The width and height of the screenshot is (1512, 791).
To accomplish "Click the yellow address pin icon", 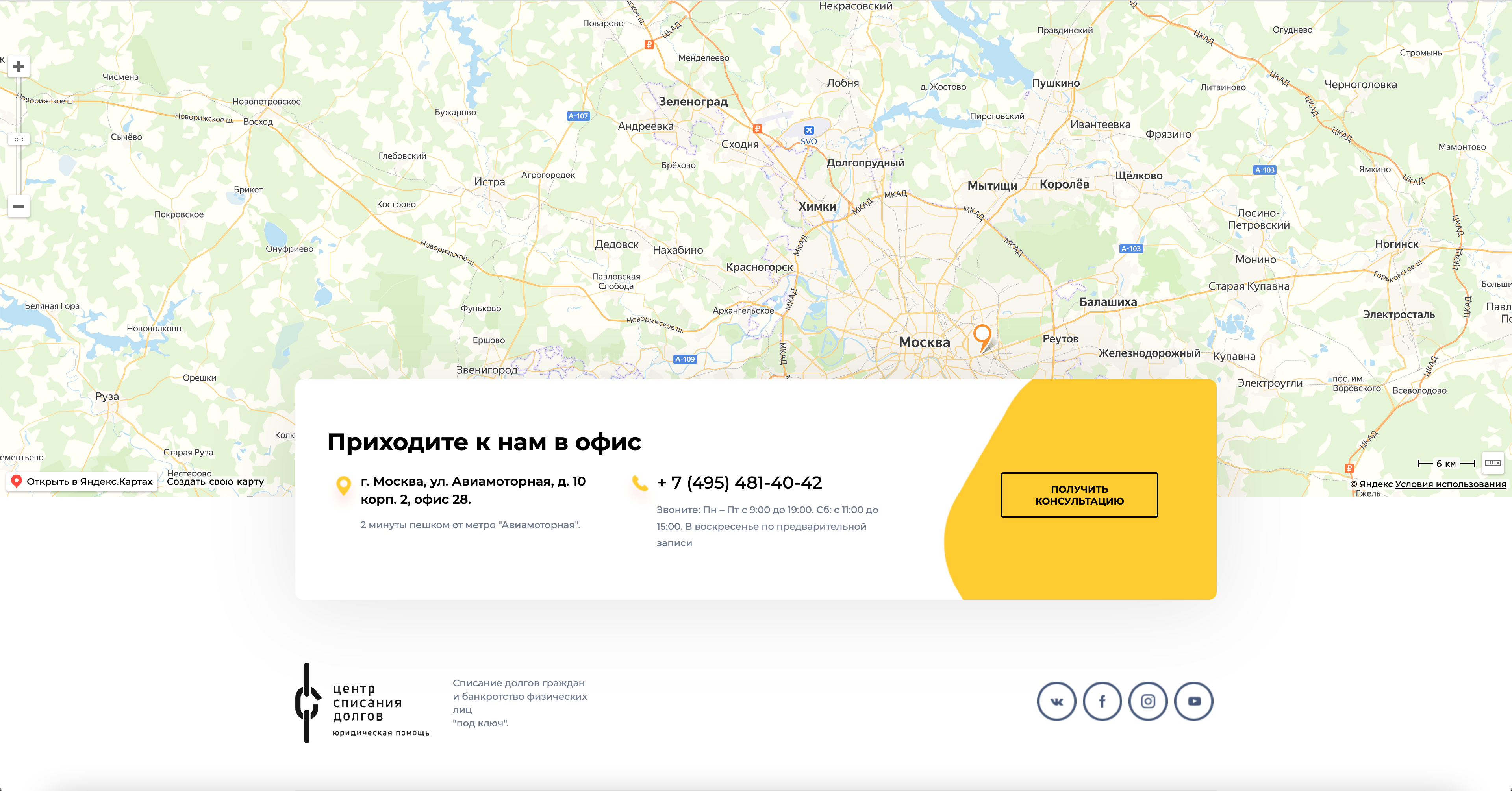I will [x=343, y=486].
